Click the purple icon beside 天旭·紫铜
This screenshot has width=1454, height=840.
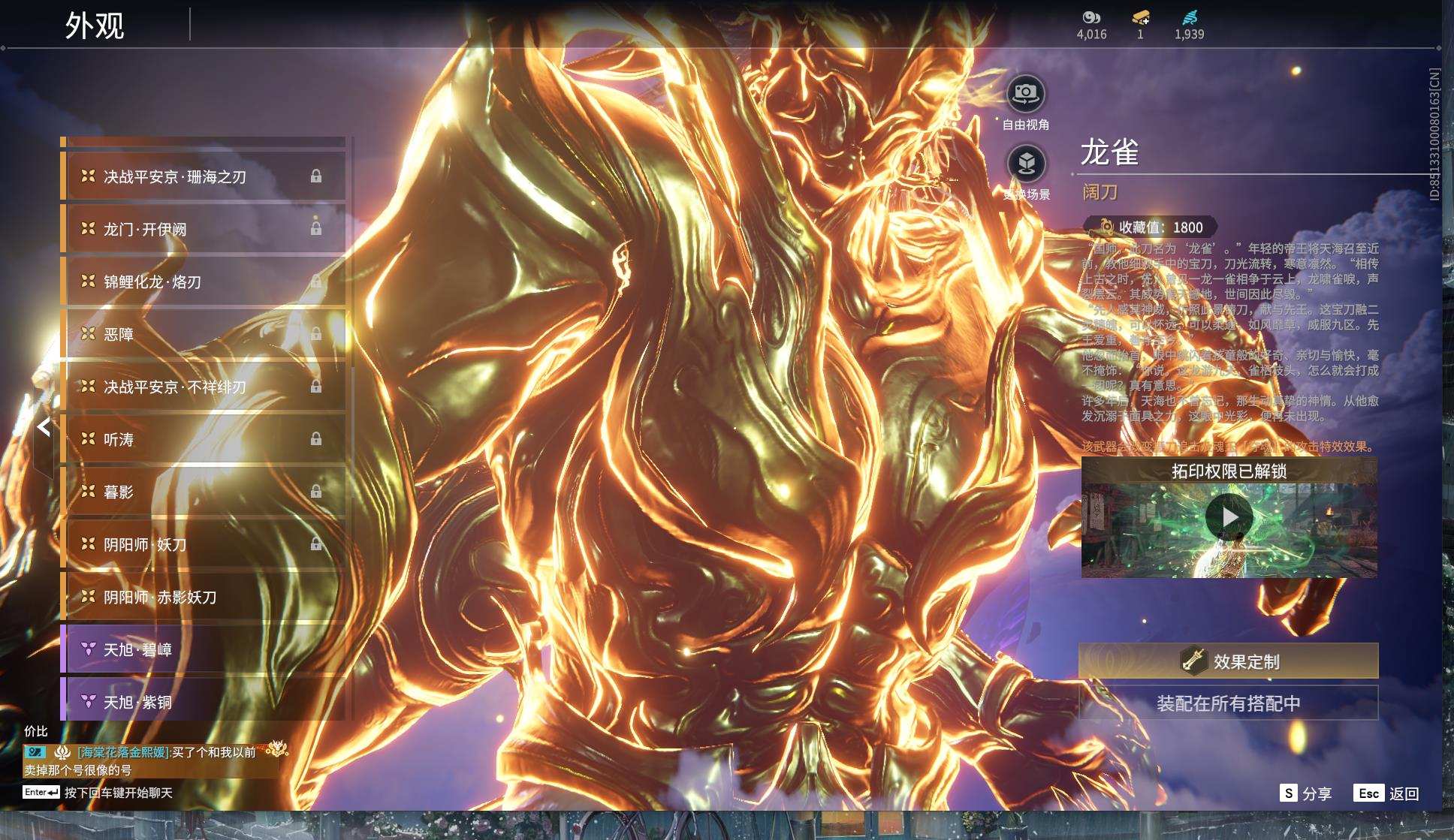click(88, 701)
